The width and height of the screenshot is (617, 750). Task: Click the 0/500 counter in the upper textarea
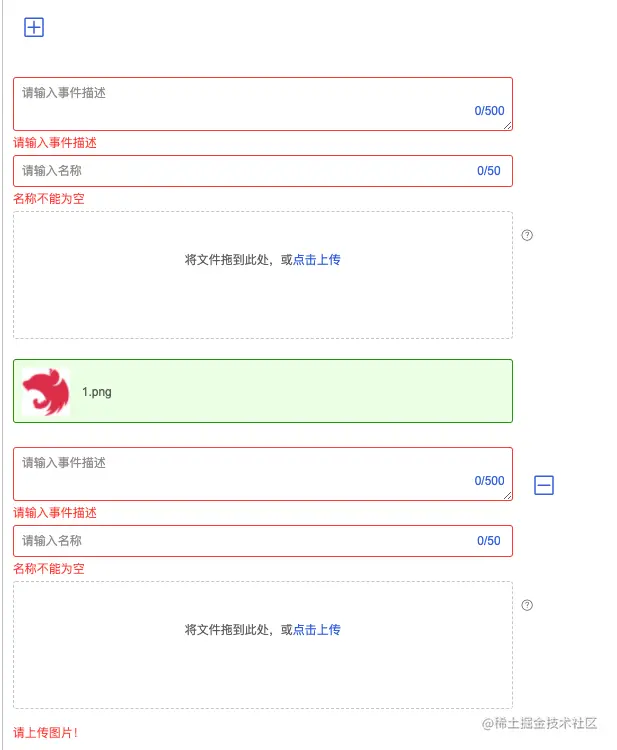coord(489,111)
